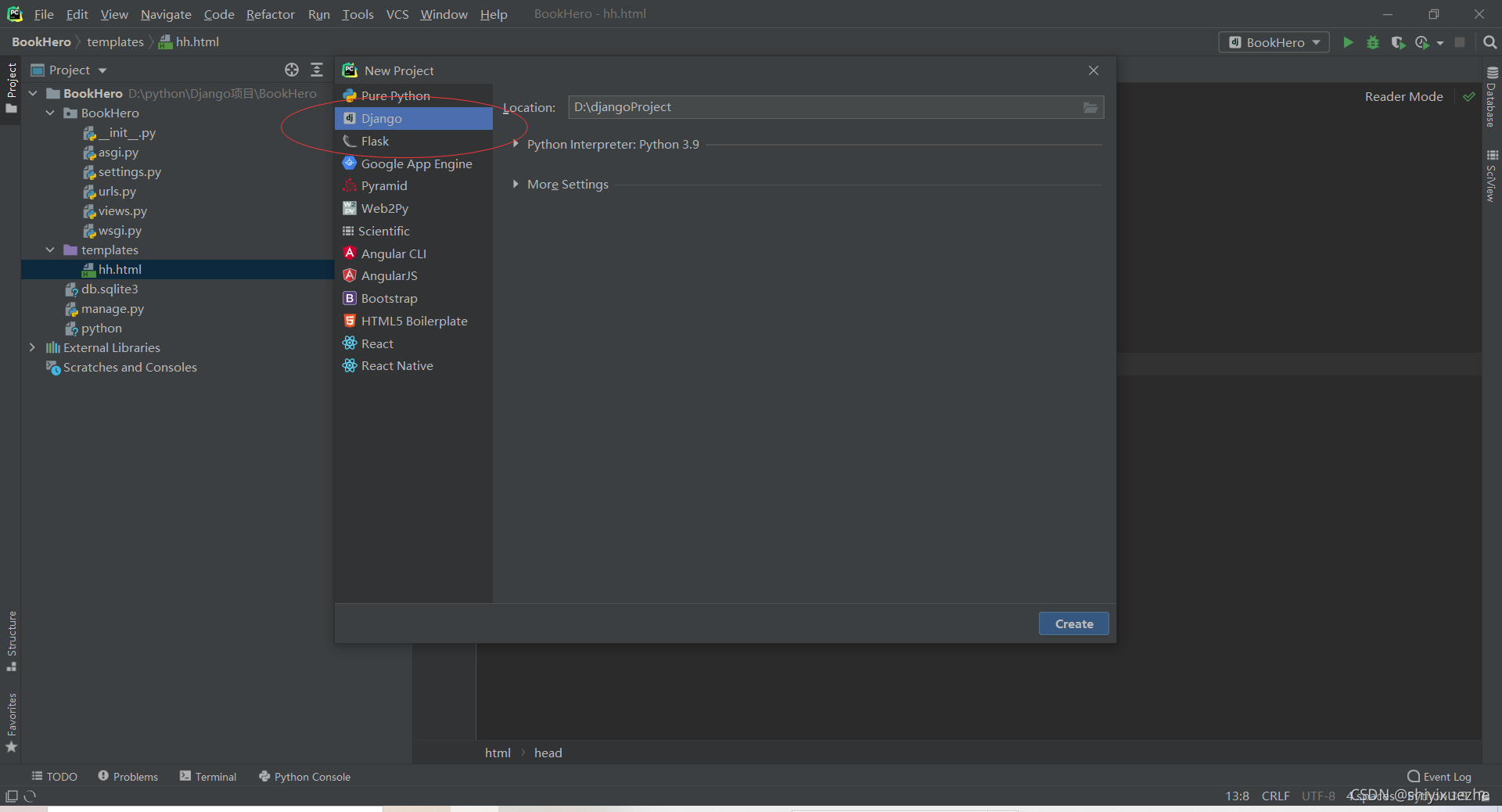
Task: Click Run with Coverage icon
Action: [x=1398, y=42]
